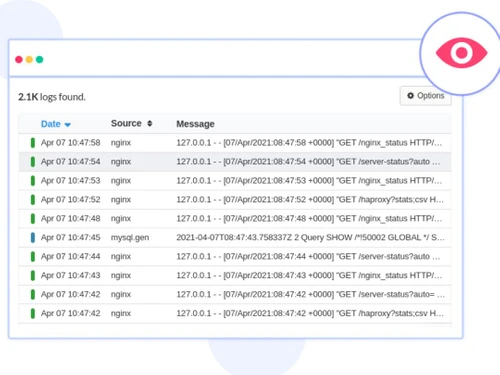This screenshot has width=500, height=375.
Task: Click the Source sort arrows icon
Action: pyautogui.click(x=150, y=123)
